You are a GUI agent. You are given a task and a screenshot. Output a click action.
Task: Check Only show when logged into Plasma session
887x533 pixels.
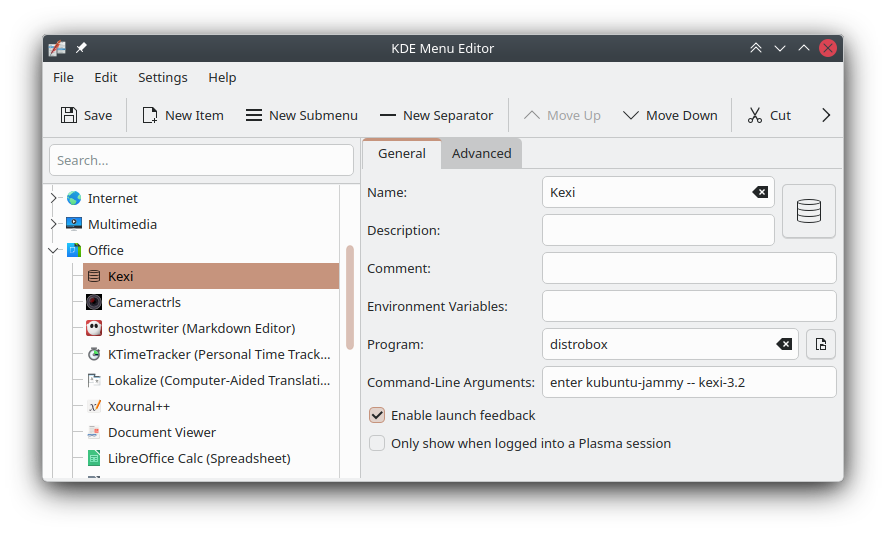[x=377, y=443]
